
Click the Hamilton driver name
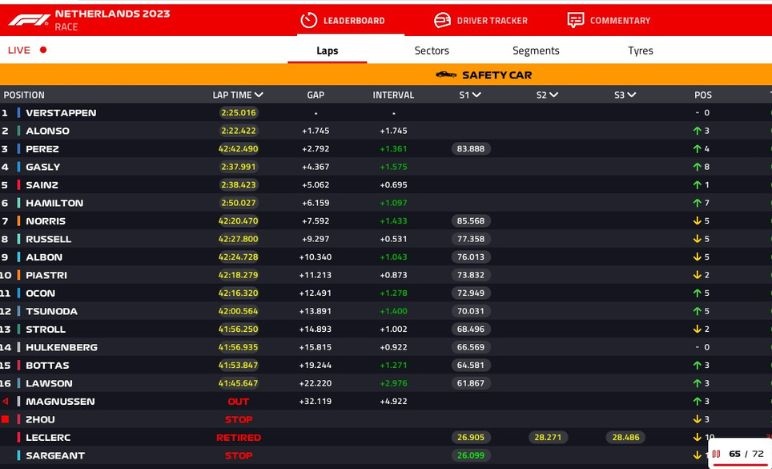pos(54,203)
